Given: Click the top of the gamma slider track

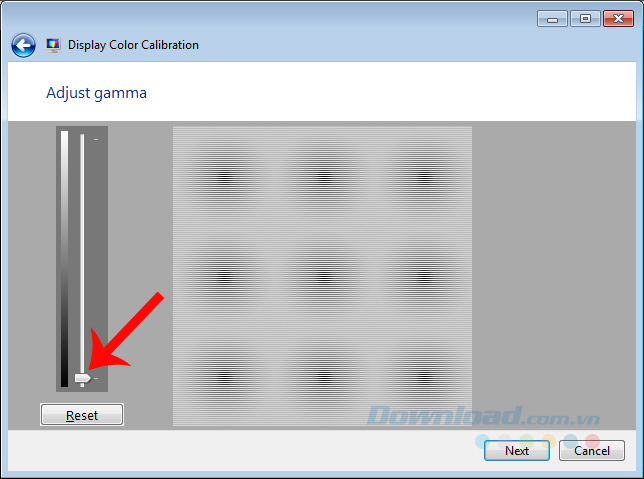Looking at the screenshot, I should [82, 138].
